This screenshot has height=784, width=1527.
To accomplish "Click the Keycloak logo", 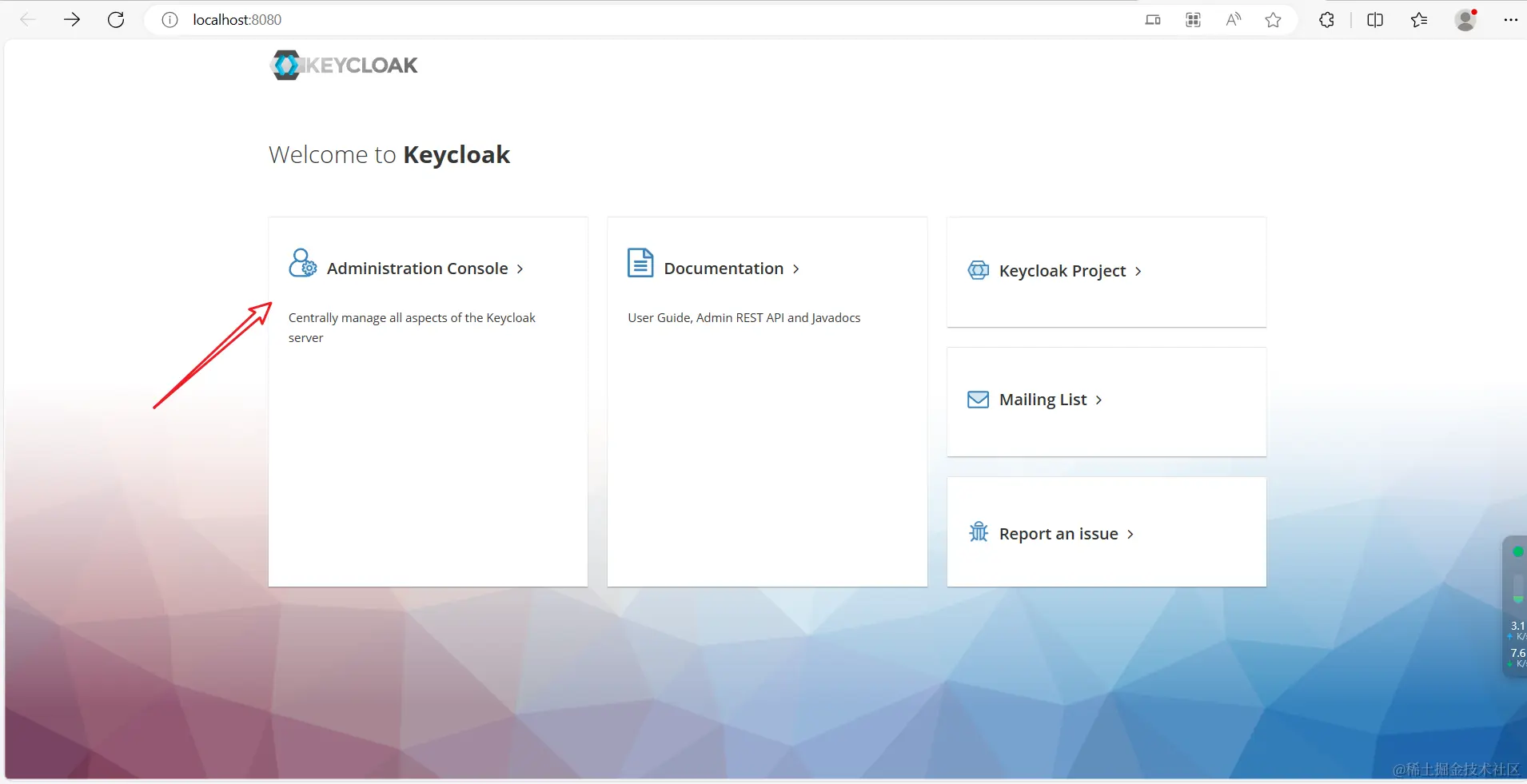I will click(344, 65).
